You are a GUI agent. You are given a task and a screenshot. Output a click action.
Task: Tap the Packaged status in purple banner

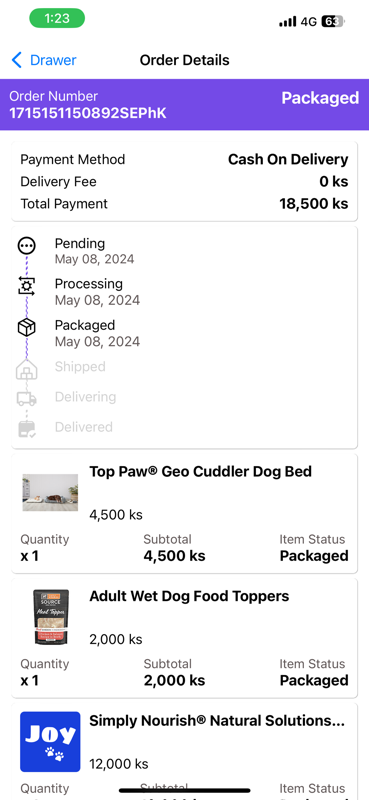[x=320, y=98]
